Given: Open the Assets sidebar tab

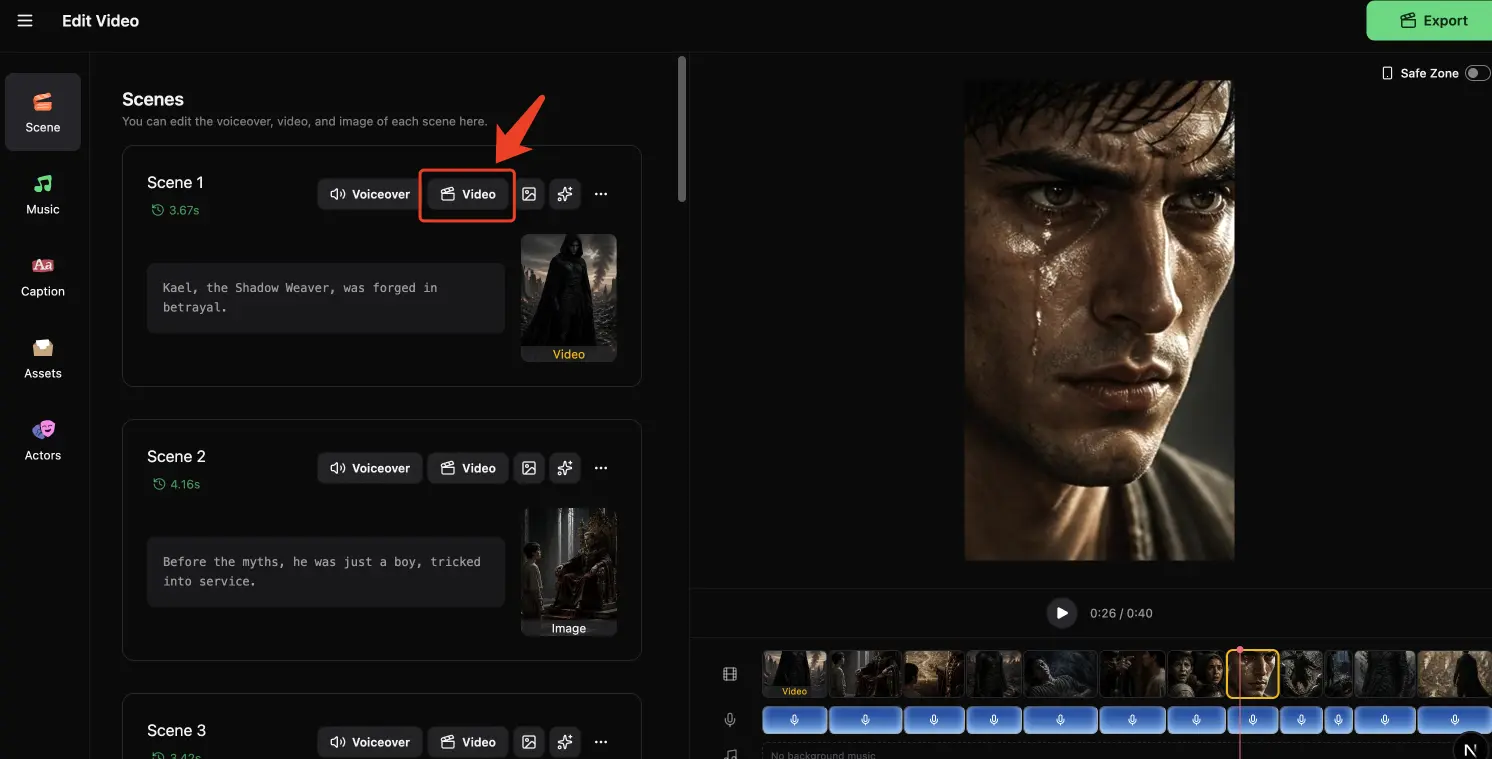Looking at the screenshot, I should tap(43, 358).
